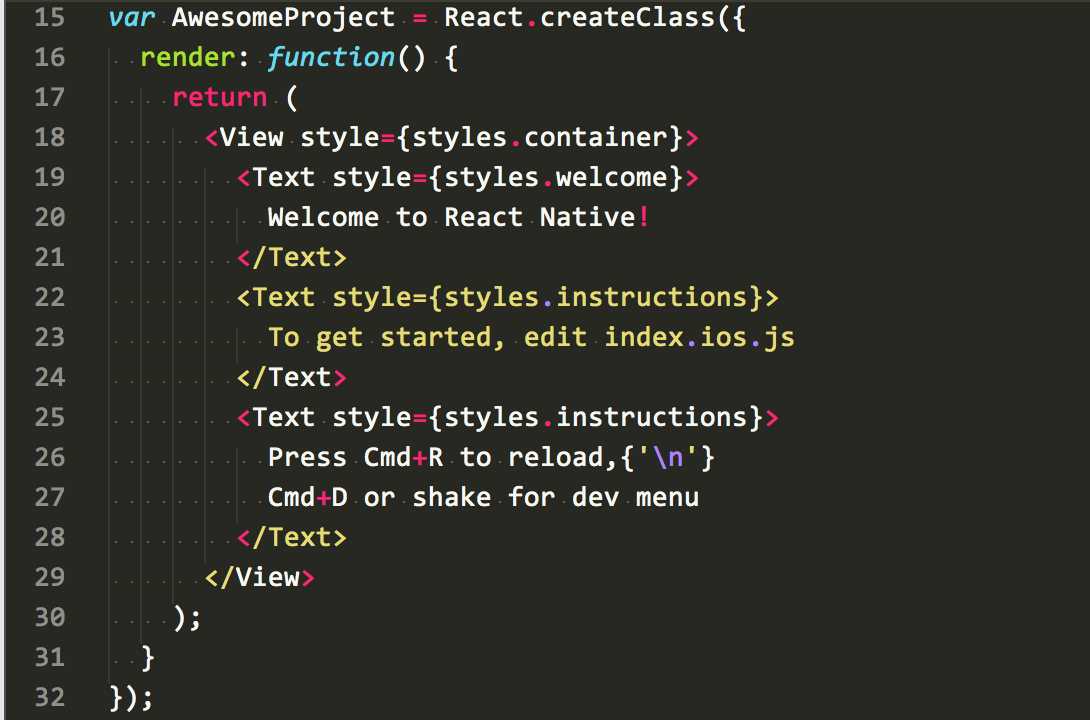Click the 'render' property name
The width and height of the screenshot is (1090, 720).
[188, 57]
